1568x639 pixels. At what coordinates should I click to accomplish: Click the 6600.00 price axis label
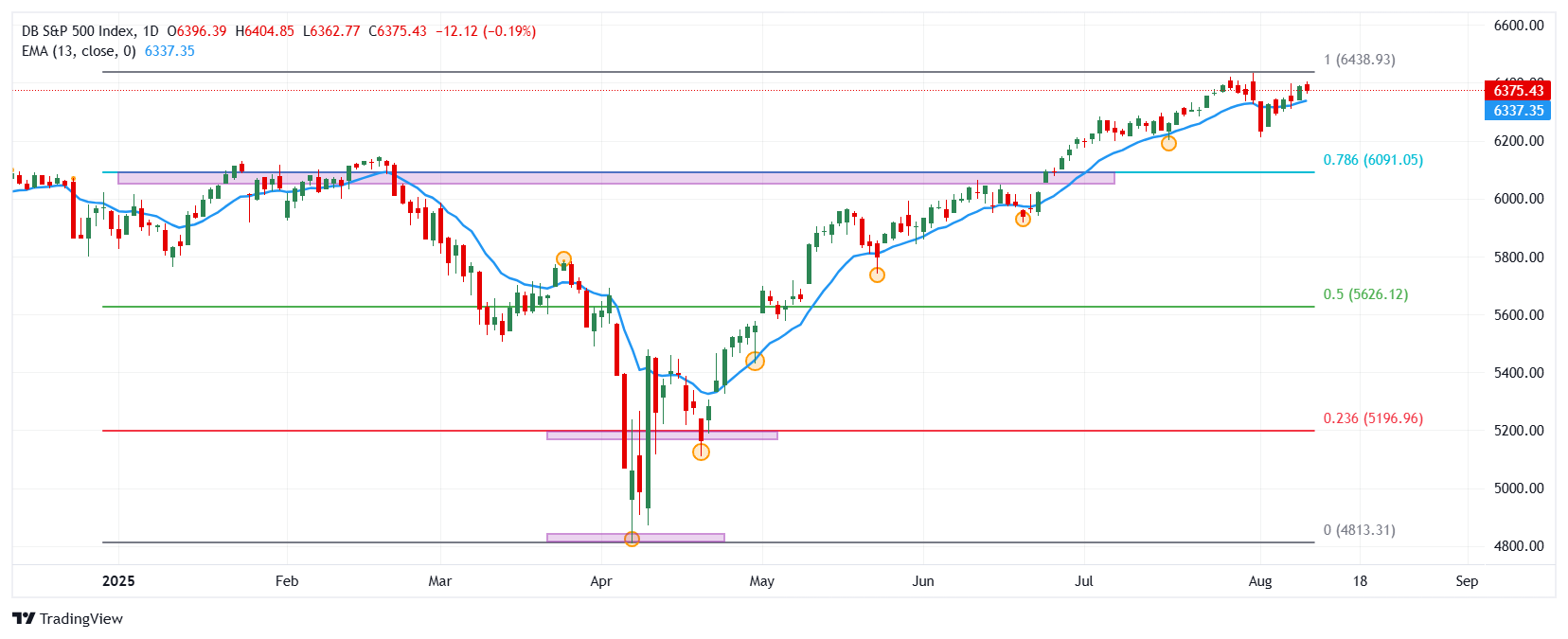click(1519, 26)
